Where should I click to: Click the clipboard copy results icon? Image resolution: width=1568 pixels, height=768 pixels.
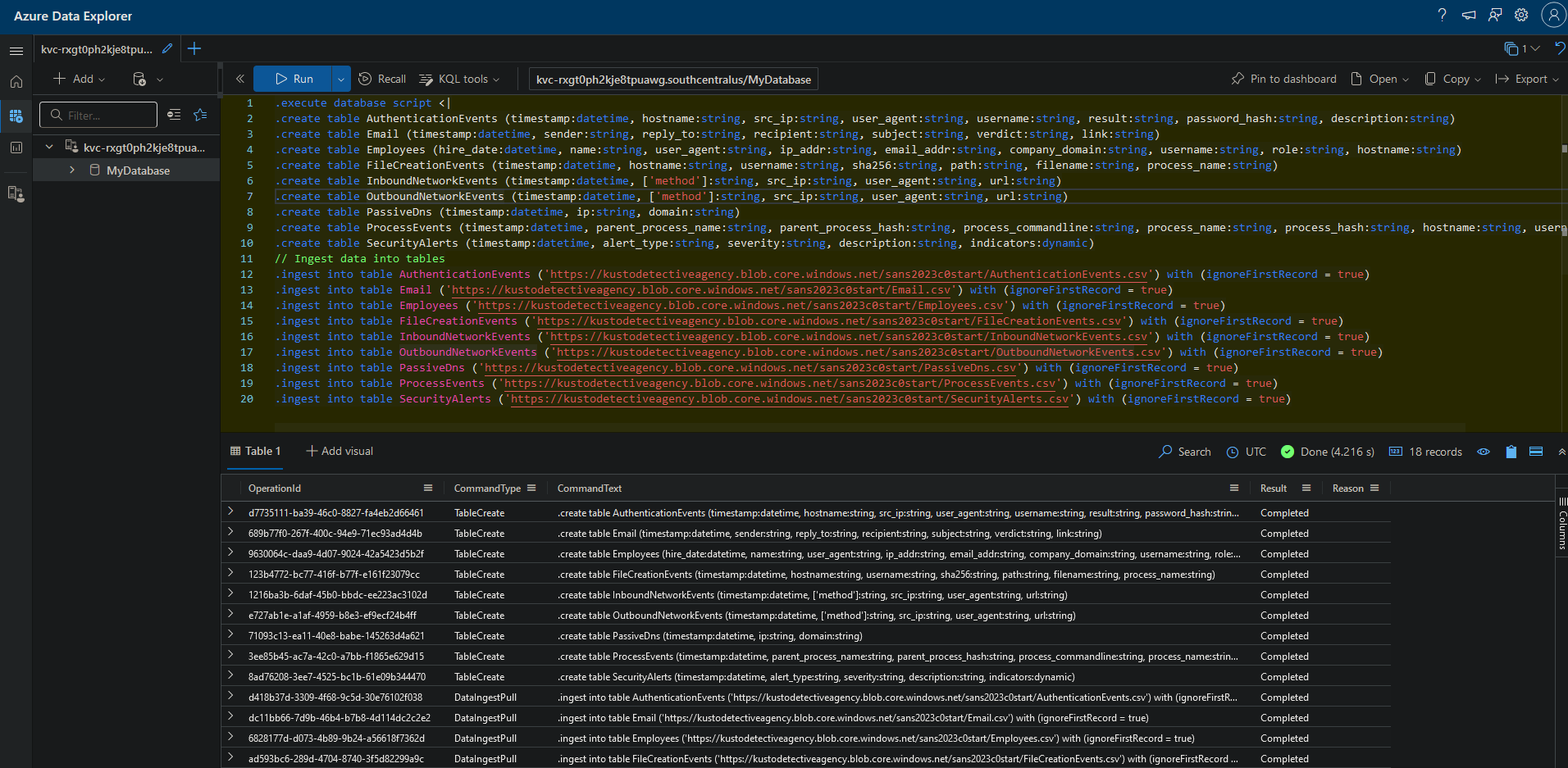tap(1511, 452)
